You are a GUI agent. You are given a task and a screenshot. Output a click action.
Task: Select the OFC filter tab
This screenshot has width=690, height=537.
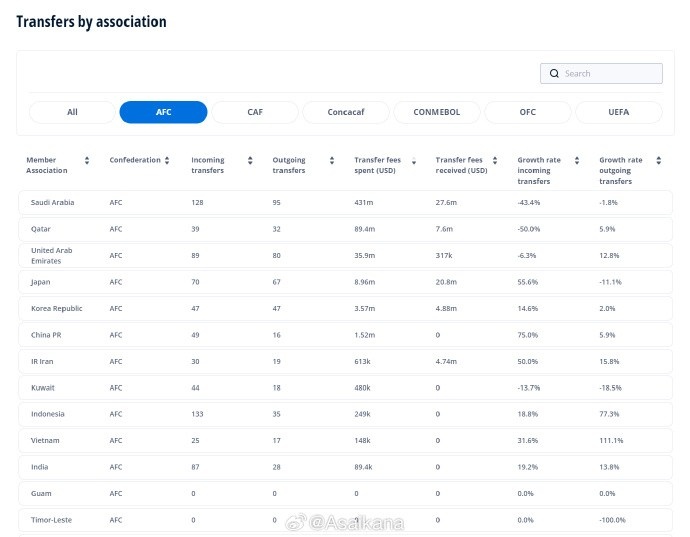tap(528, 112)
